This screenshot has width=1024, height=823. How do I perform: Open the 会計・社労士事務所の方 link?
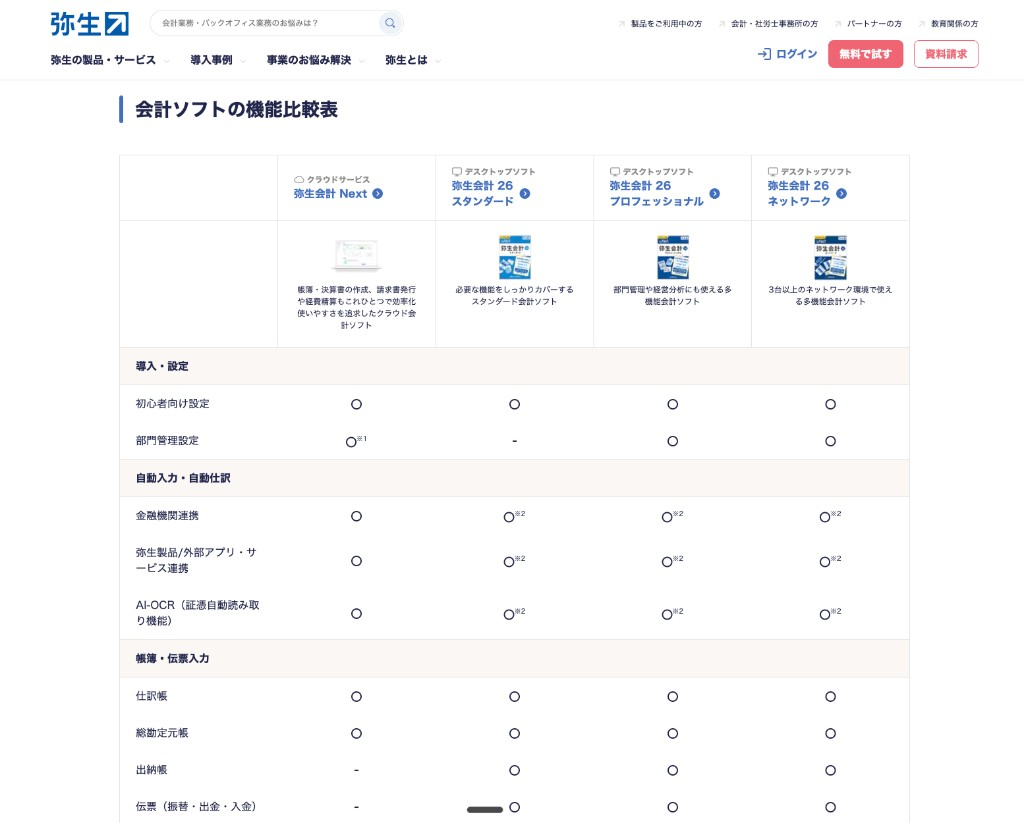pos(774,24)
